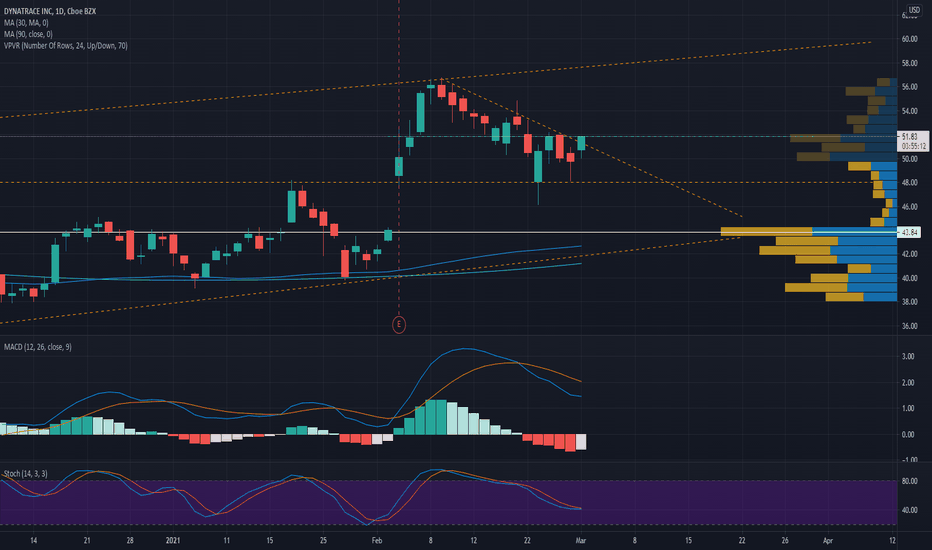932x550 pixels.
Task: Click the 48.00 price axis label
Action: point(909,183)
